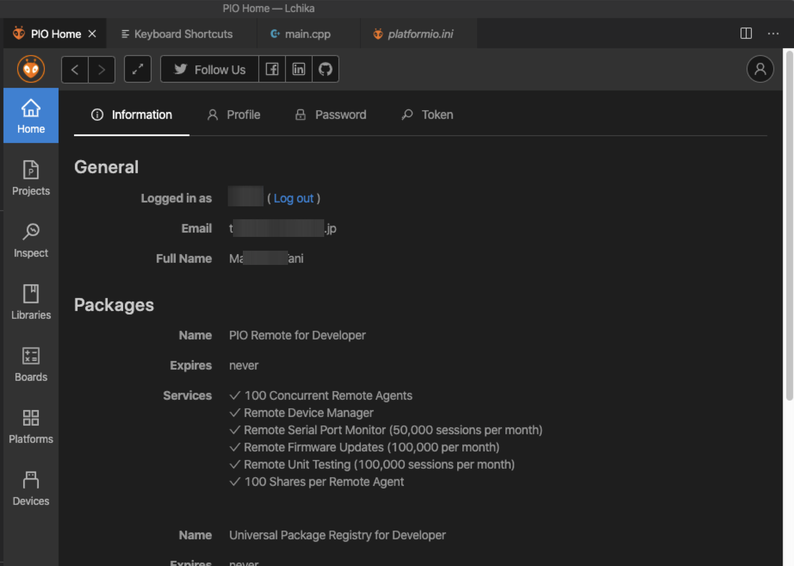Go back with the left arrow button

[75, 69]
